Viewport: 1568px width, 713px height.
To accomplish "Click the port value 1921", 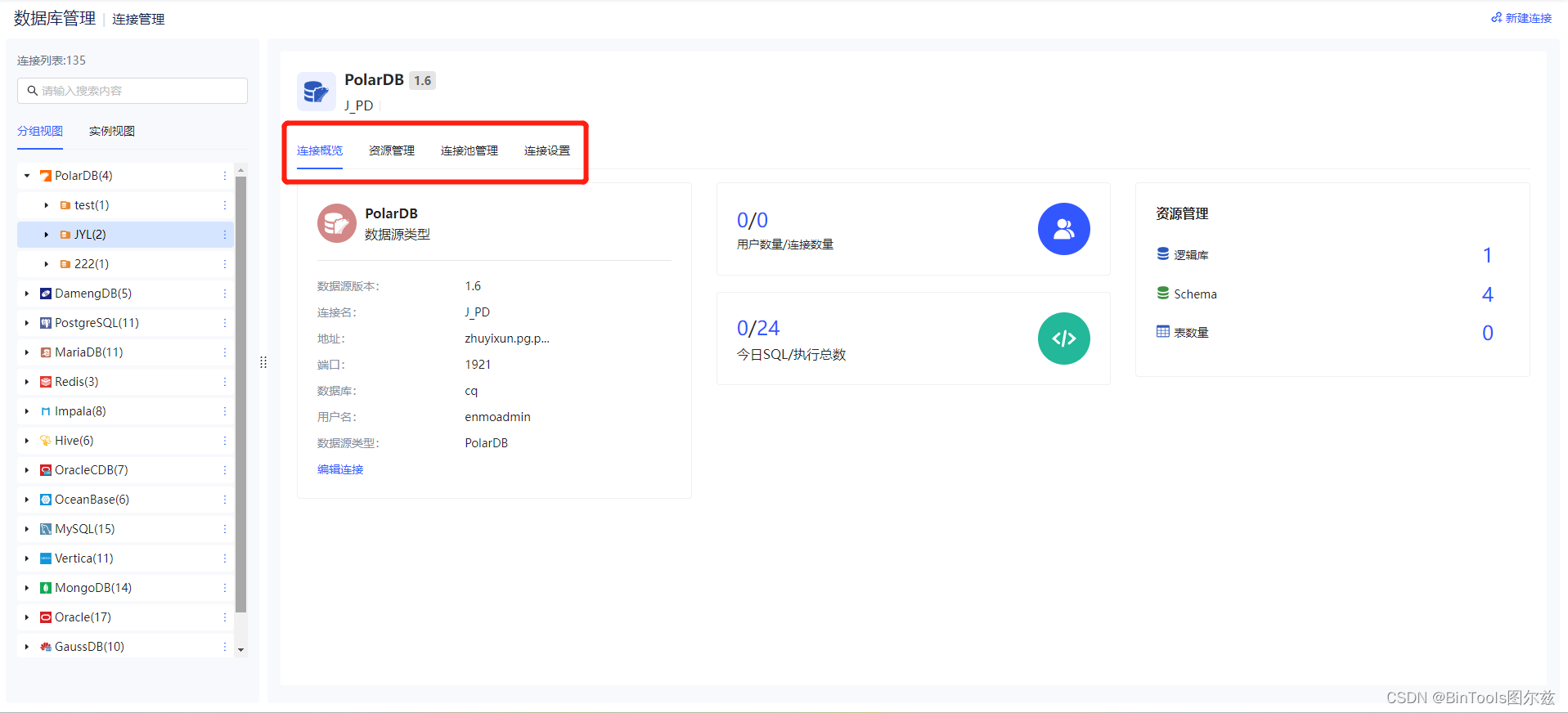I will (x=478, y=365).
